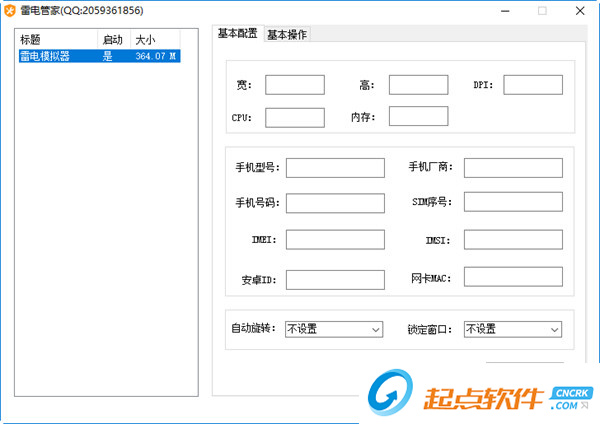Click the 雷电管家 app icon in title bar
Screen dimensions: 600x424
coord(10,10)
